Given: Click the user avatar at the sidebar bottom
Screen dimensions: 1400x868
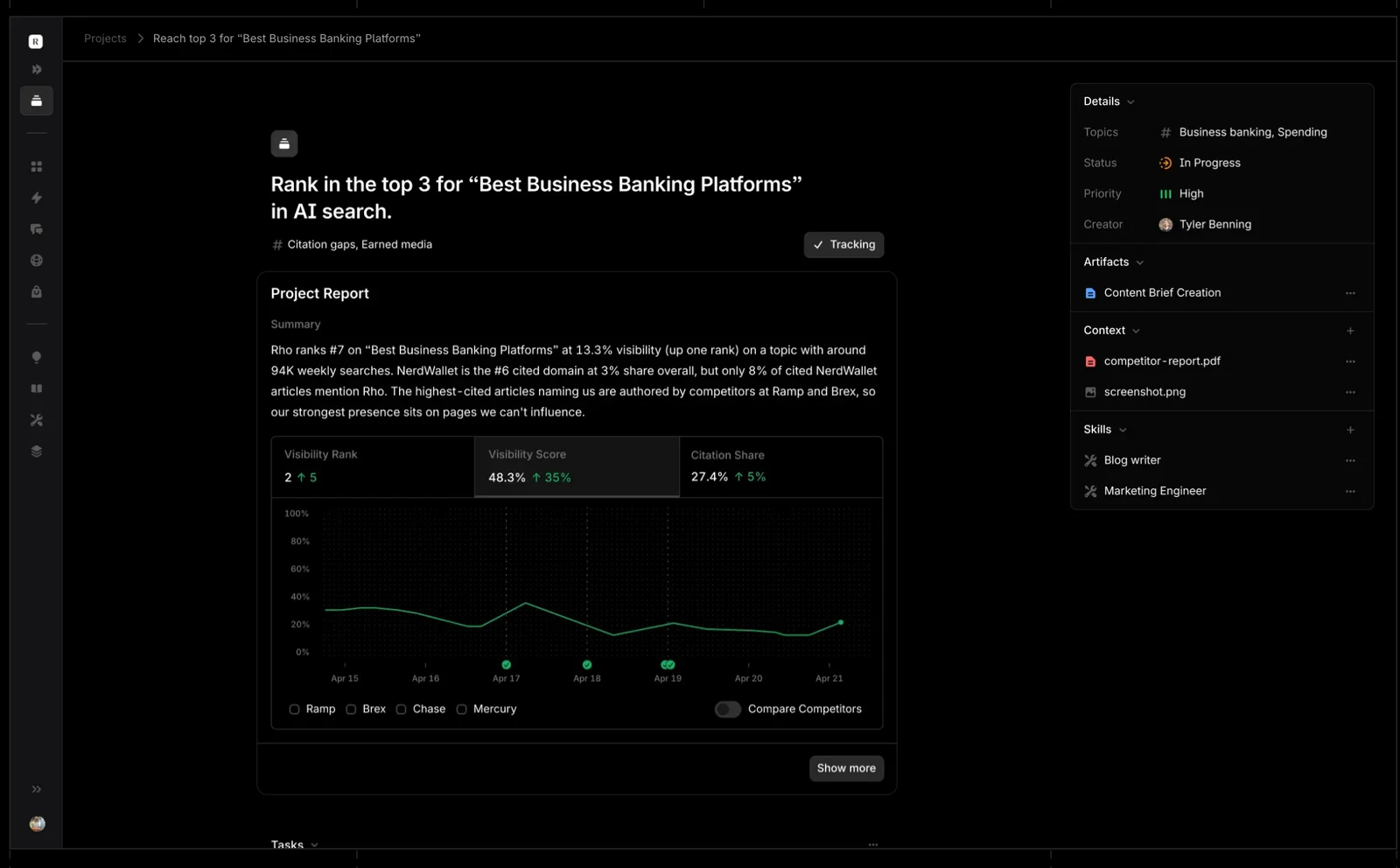Looking at the screenshot, I should [37, 823].
